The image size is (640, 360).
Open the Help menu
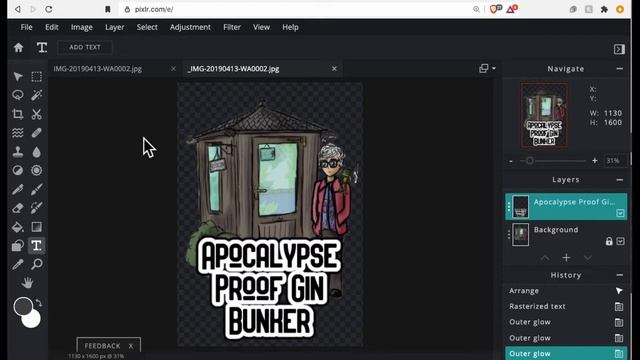click(290, 27)
